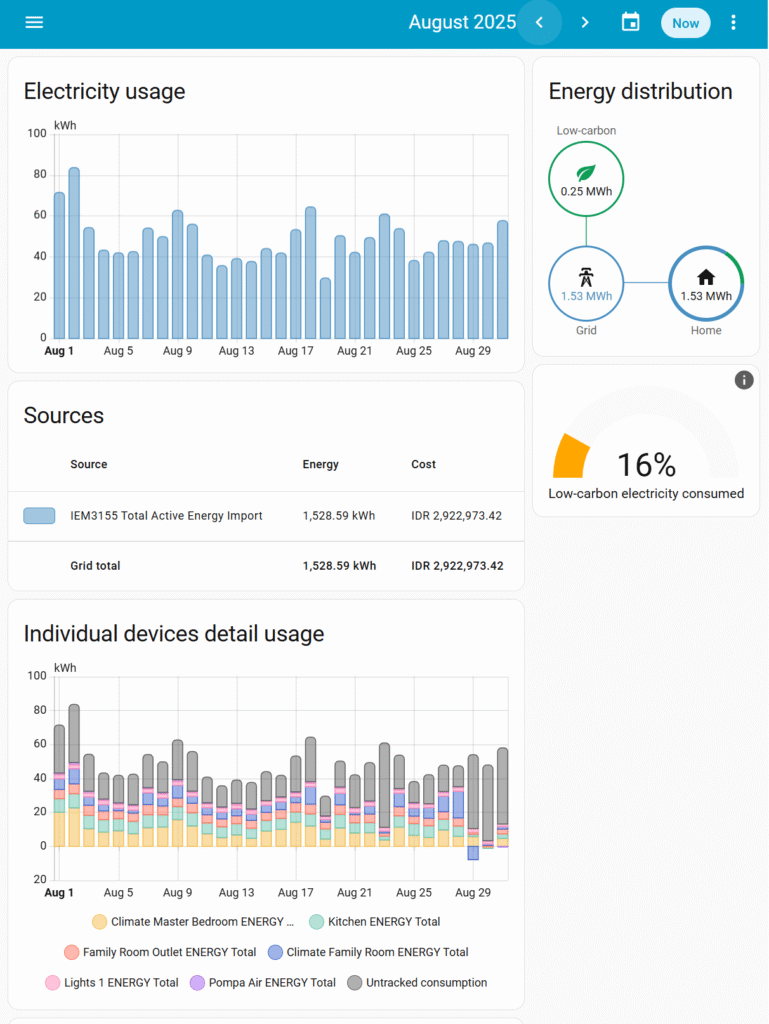Image resolution: width=769 pixels, height=1024 pixels.
Task: Click the Low-carbon leaf icon circle
Action: 586,179
